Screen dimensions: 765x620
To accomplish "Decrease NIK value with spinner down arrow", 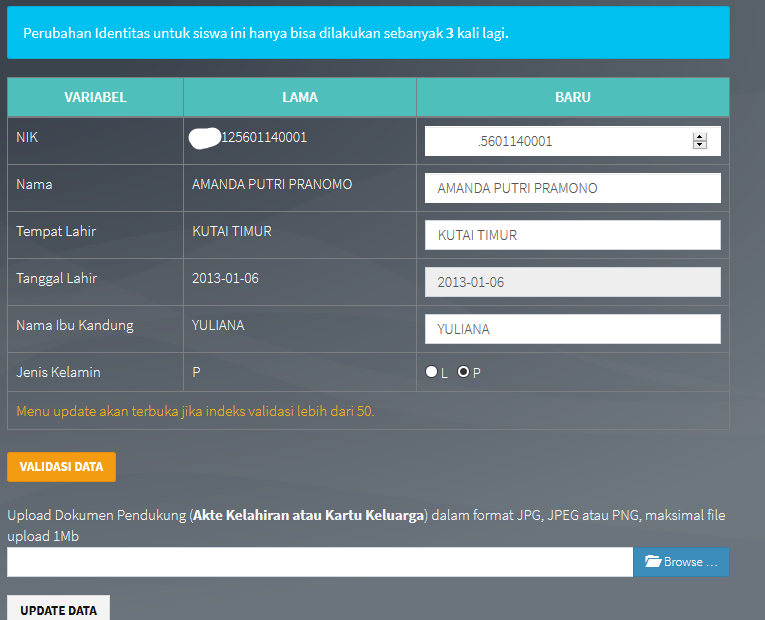I will click(x=700, y=145).
